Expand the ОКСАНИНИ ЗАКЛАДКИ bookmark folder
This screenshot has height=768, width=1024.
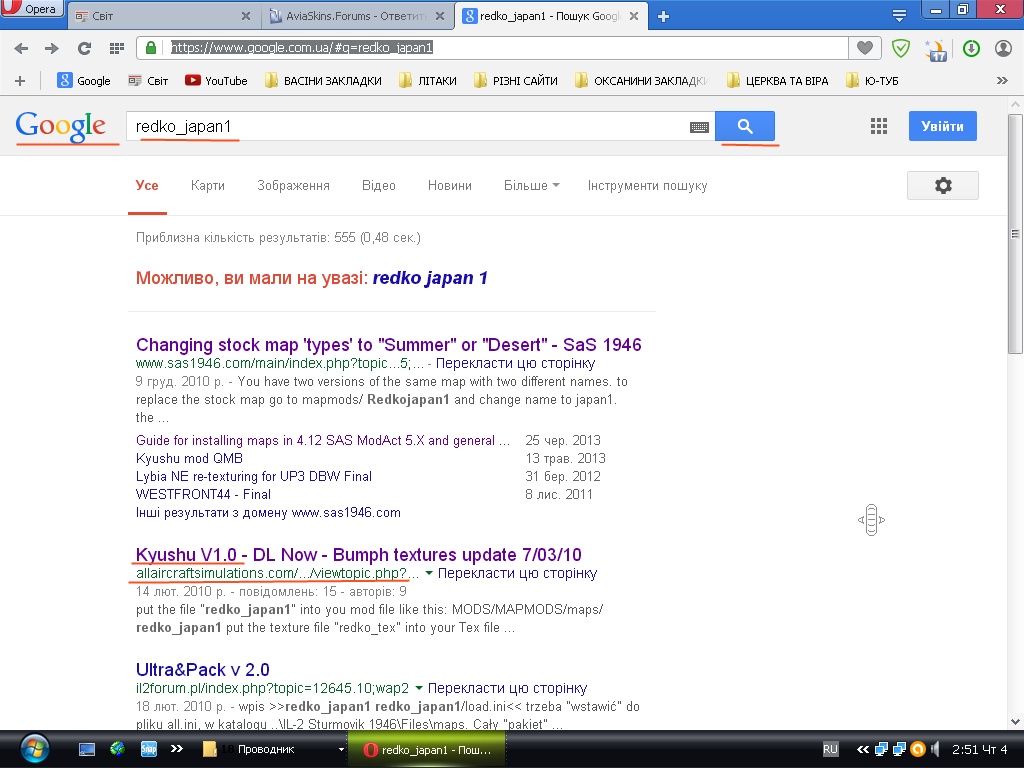click(641, 81)
